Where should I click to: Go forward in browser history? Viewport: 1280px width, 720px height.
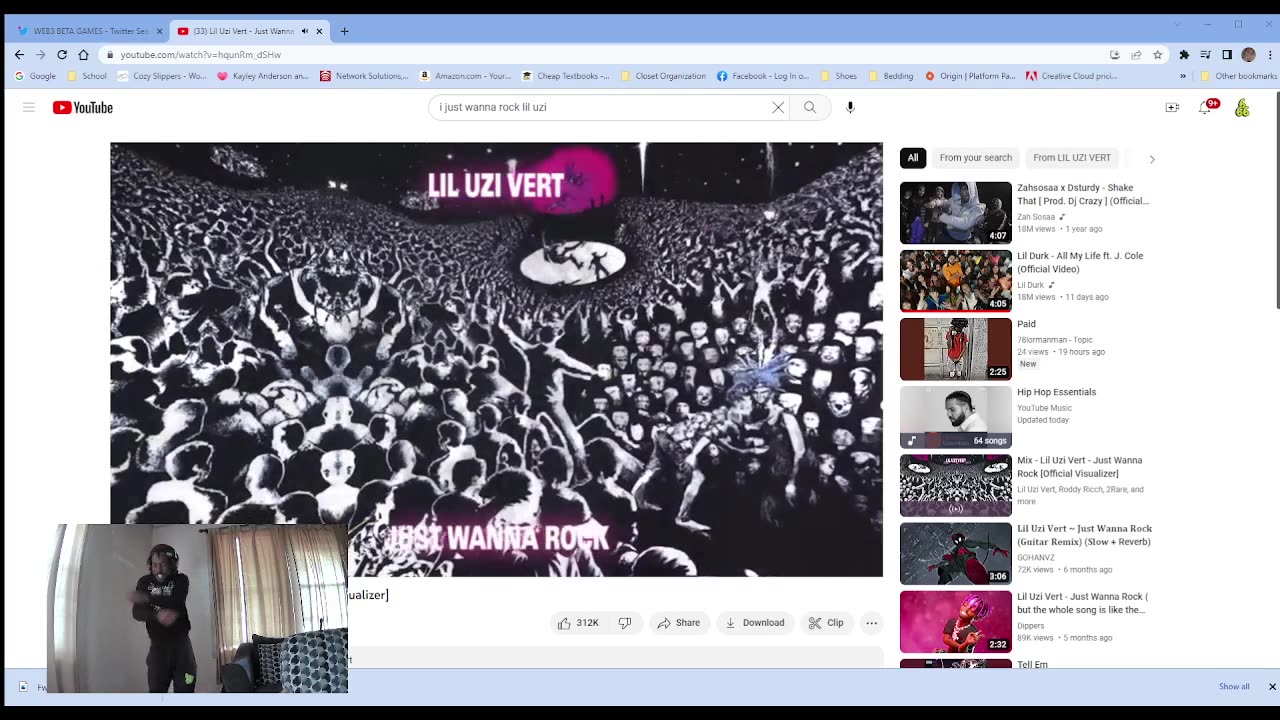pyautogui.click(x=40, y=55)
